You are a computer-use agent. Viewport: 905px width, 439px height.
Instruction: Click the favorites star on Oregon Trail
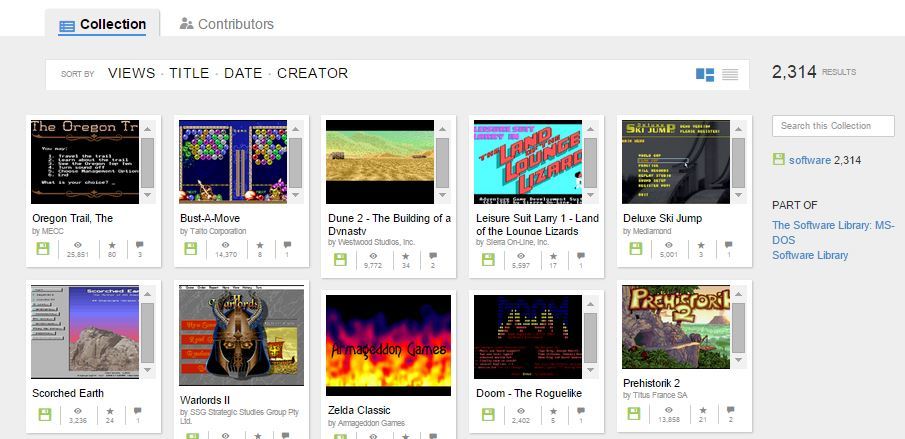(x=112, y=245)
